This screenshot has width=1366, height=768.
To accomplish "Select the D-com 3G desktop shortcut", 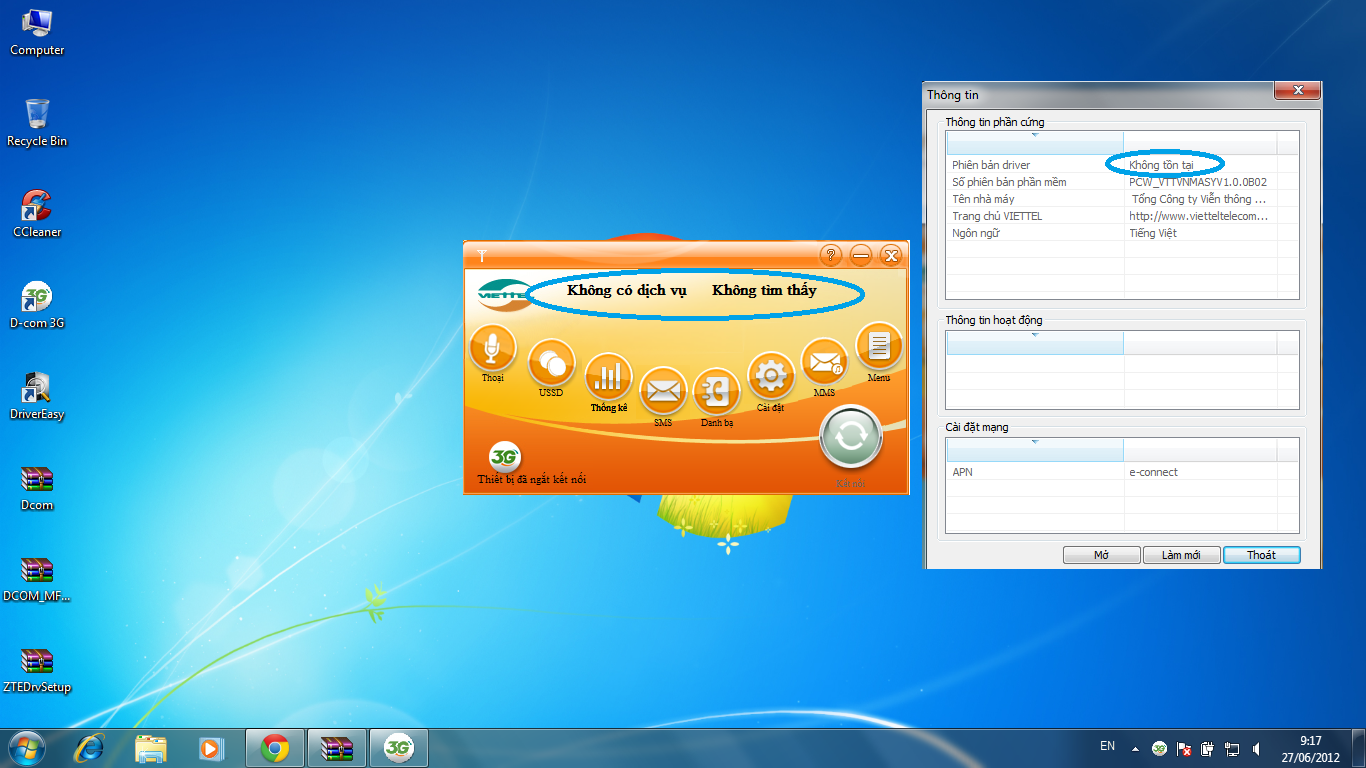I will click(37, 305).
